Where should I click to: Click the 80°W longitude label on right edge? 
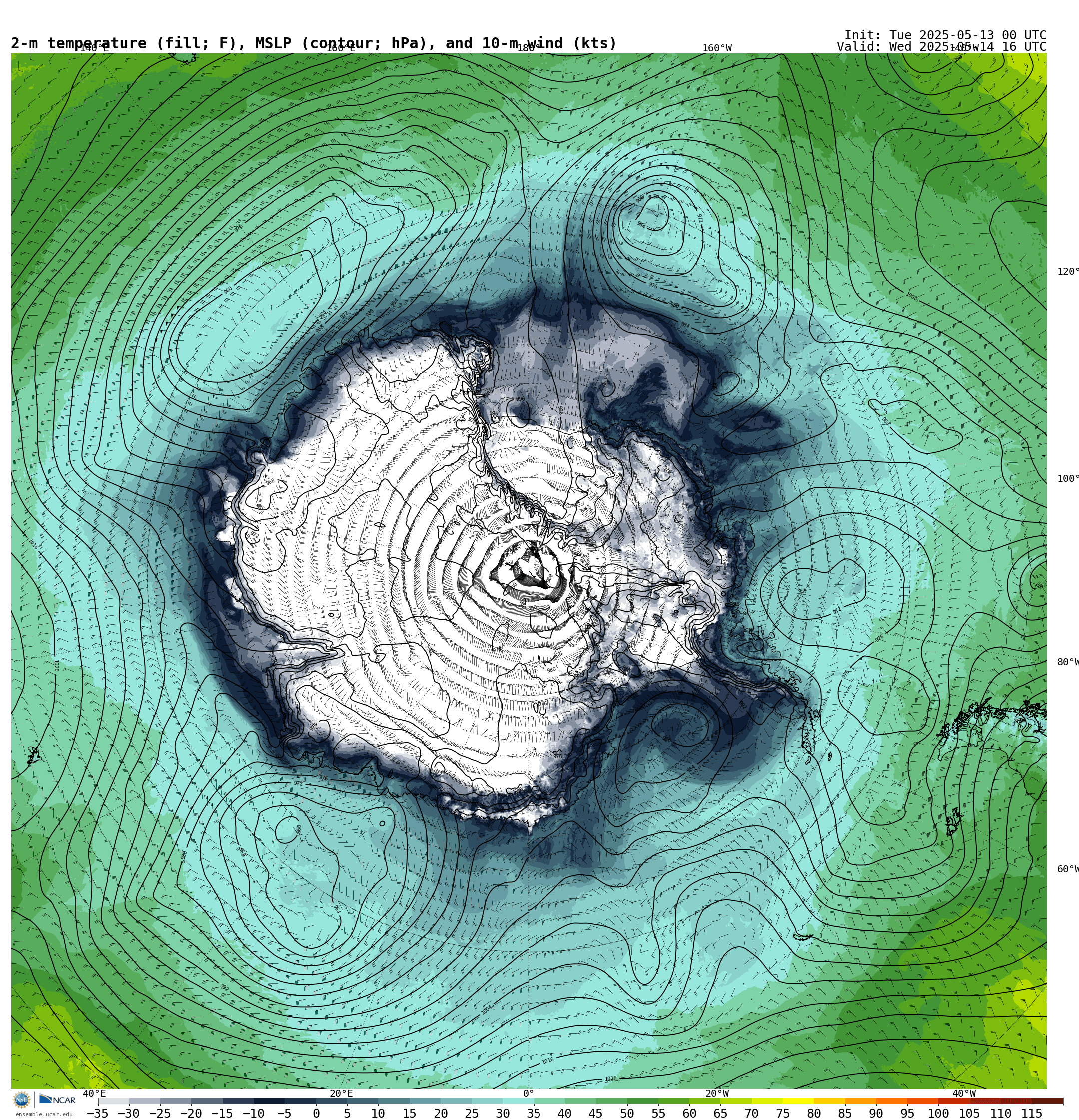point(1068,662)
